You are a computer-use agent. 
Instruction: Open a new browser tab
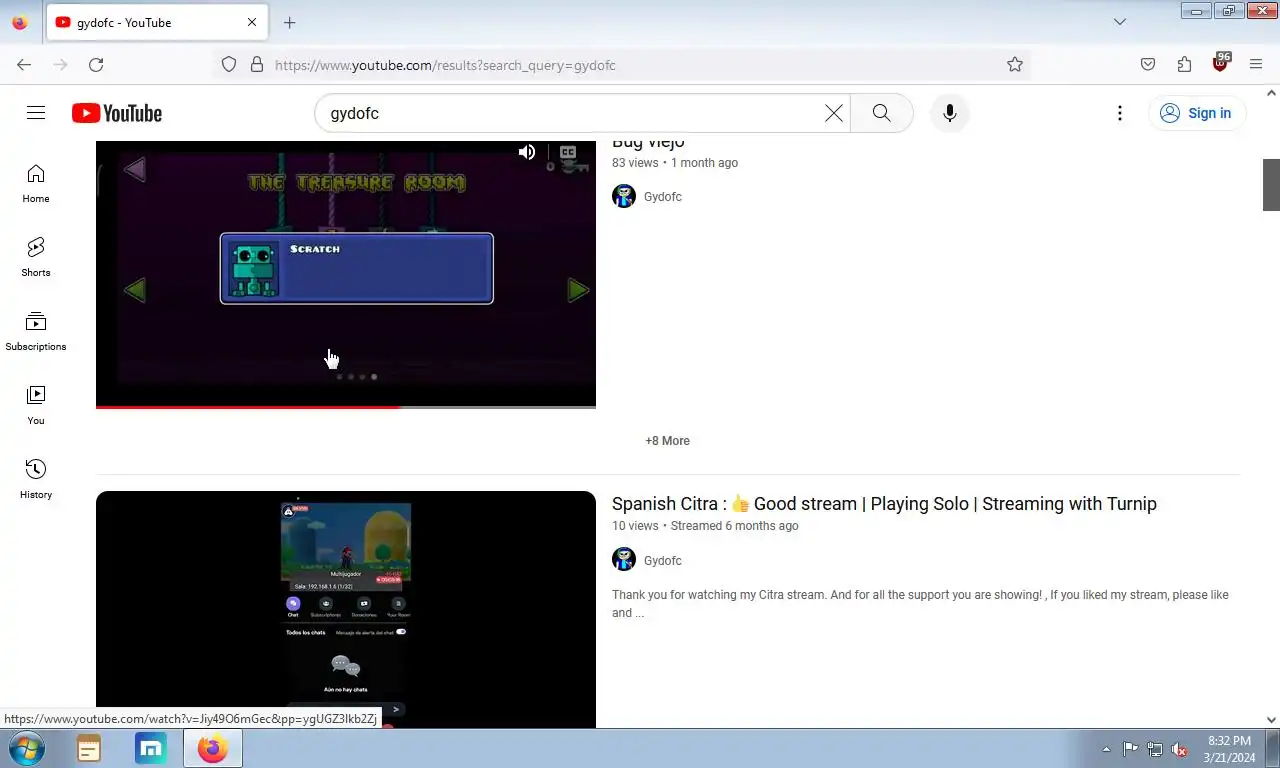(289, 22)
